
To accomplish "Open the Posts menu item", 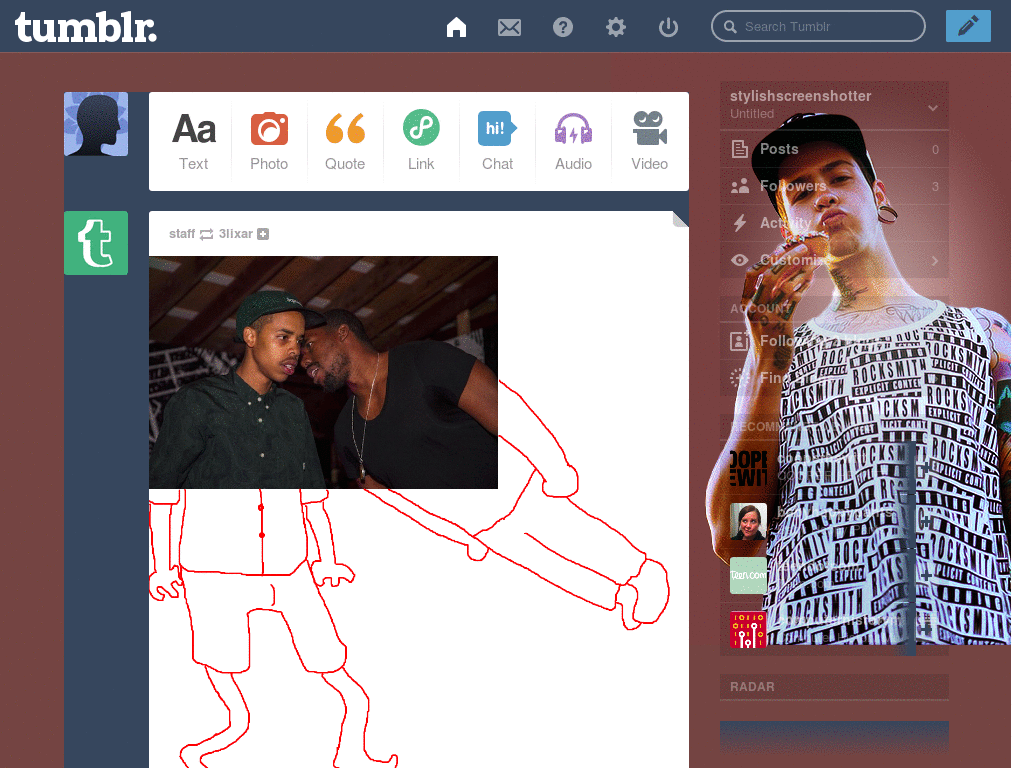I will (x=834, y=149).
